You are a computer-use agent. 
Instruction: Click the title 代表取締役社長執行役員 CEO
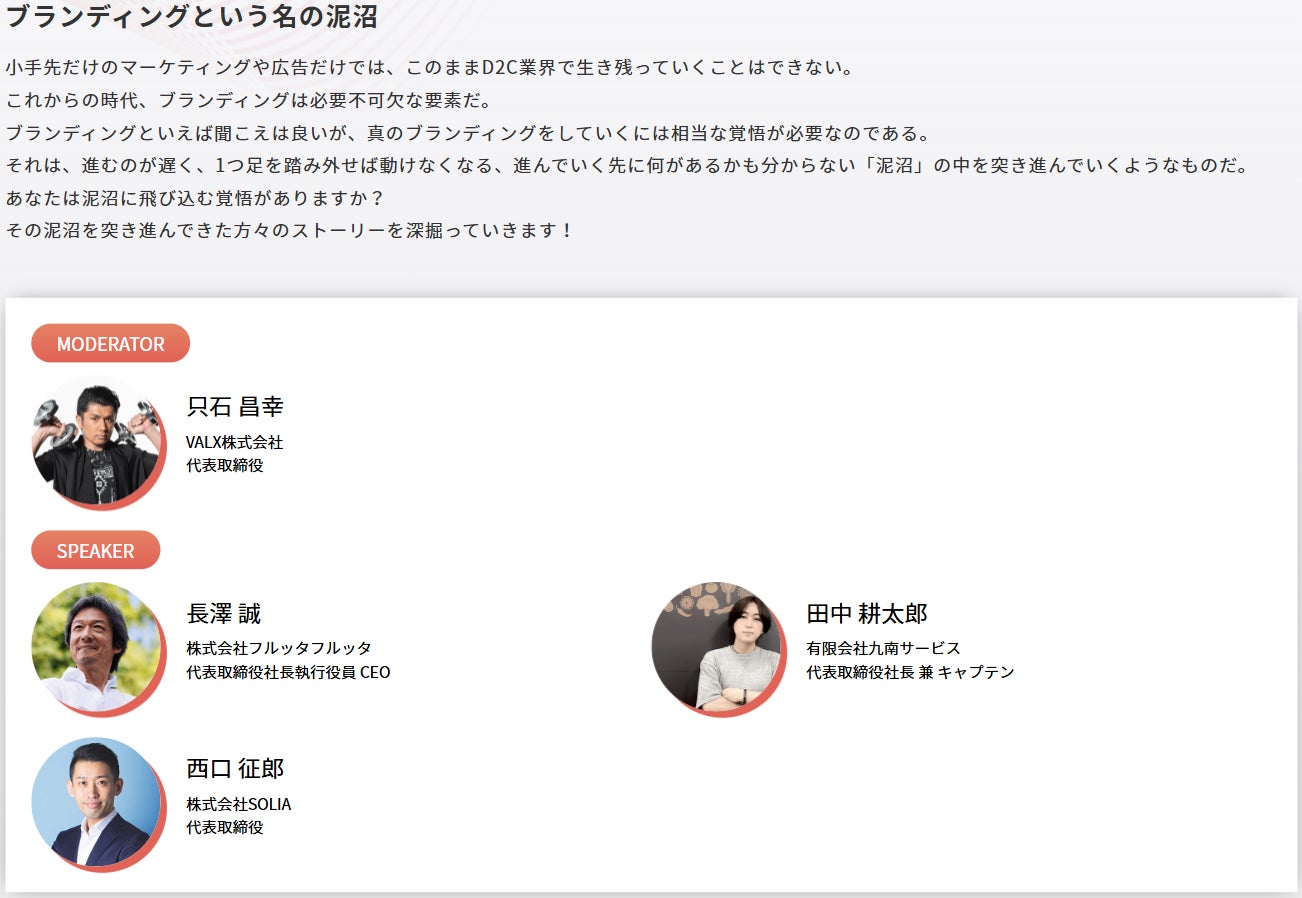pyautogui.click(x=288, y=672)
